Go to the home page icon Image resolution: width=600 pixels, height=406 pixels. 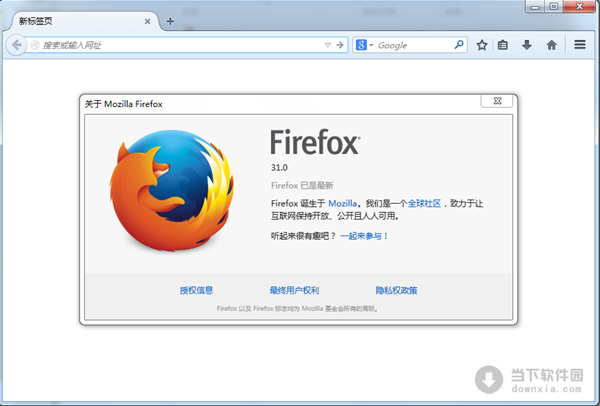click(551, 45)
